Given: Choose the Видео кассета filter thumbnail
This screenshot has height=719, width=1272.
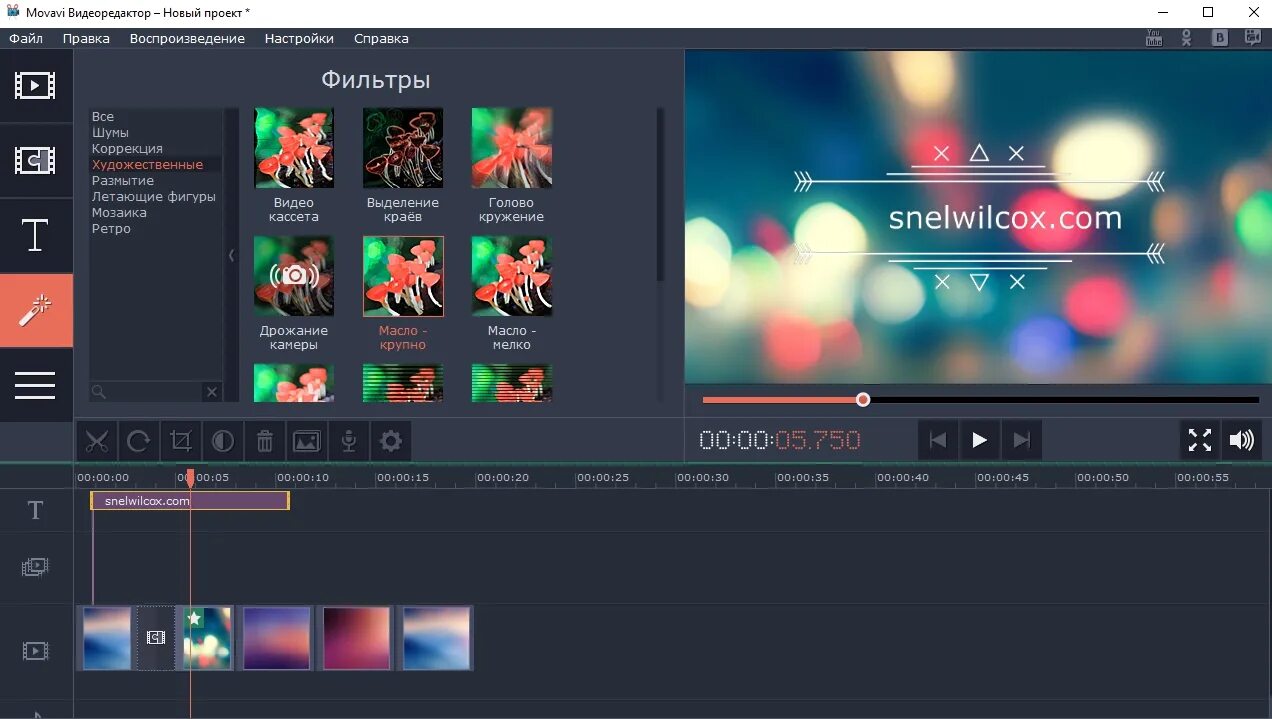Looking at the screenshot, I should click(294, 148).
